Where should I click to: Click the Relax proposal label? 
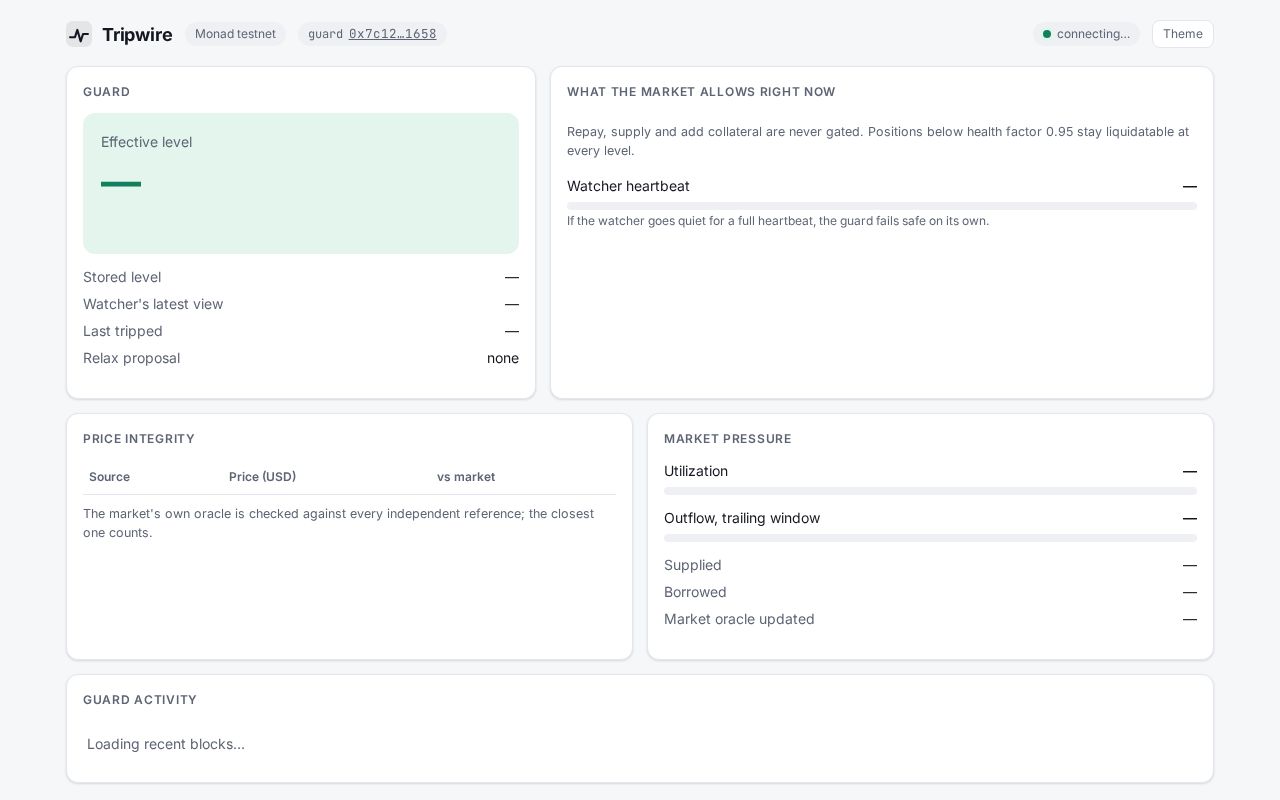pos(131,358)
